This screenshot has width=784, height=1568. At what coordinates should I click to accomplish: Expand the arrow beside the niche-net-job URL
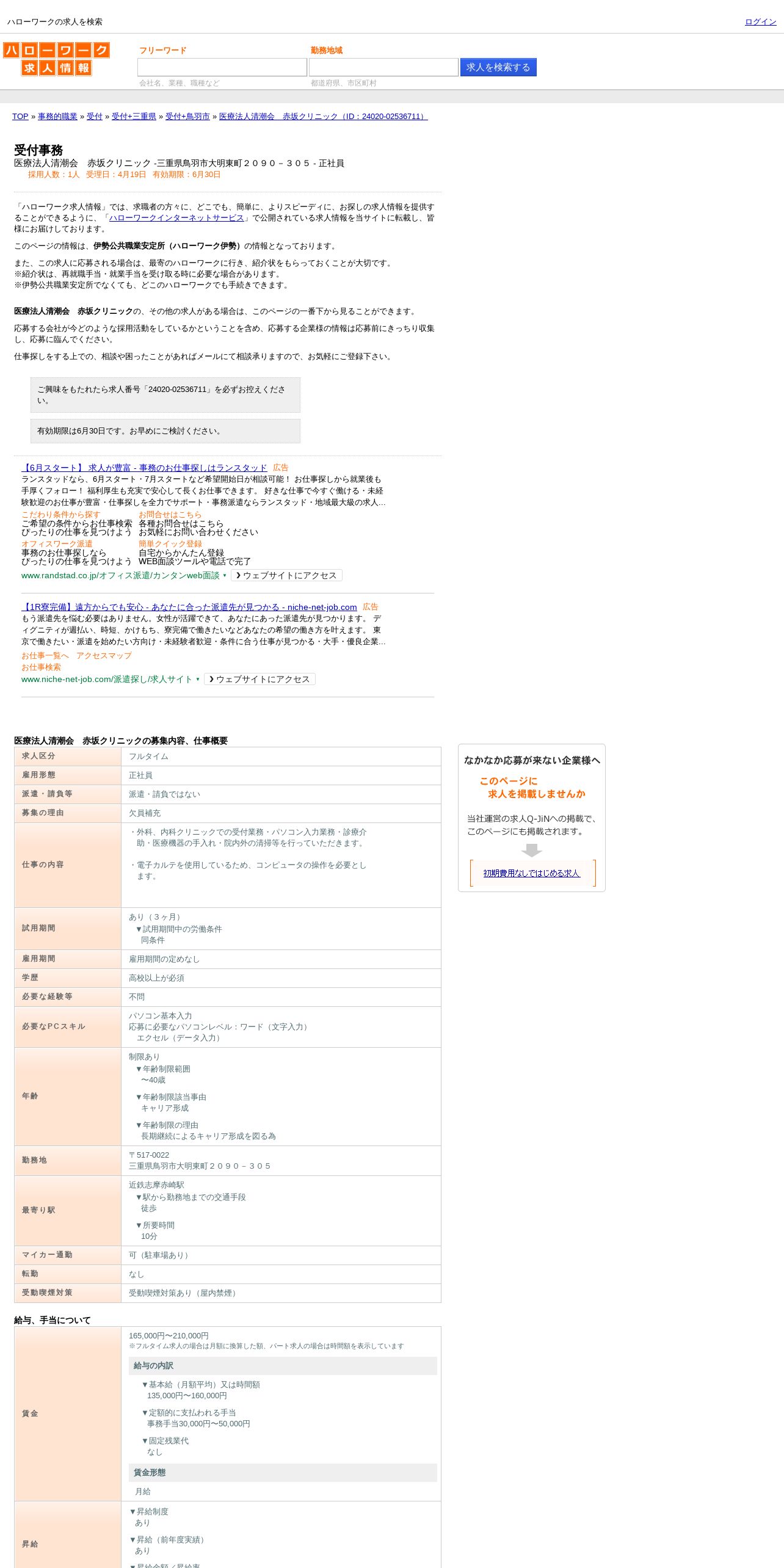click(x=198, y=680)
